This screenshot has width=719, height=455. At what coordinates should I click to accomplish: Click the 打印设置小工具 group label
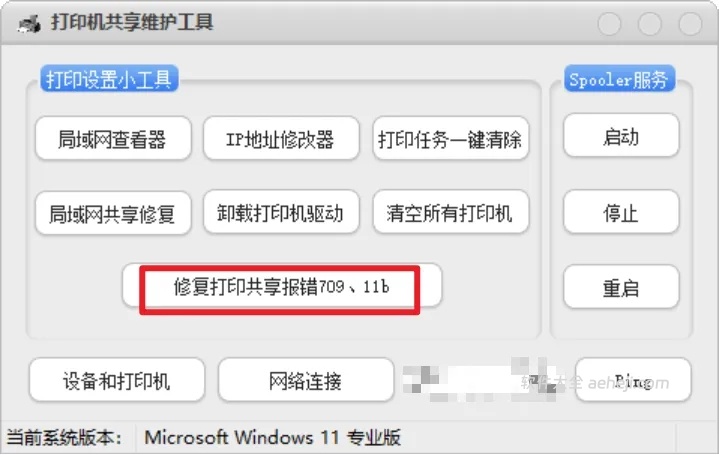(109, 78)
